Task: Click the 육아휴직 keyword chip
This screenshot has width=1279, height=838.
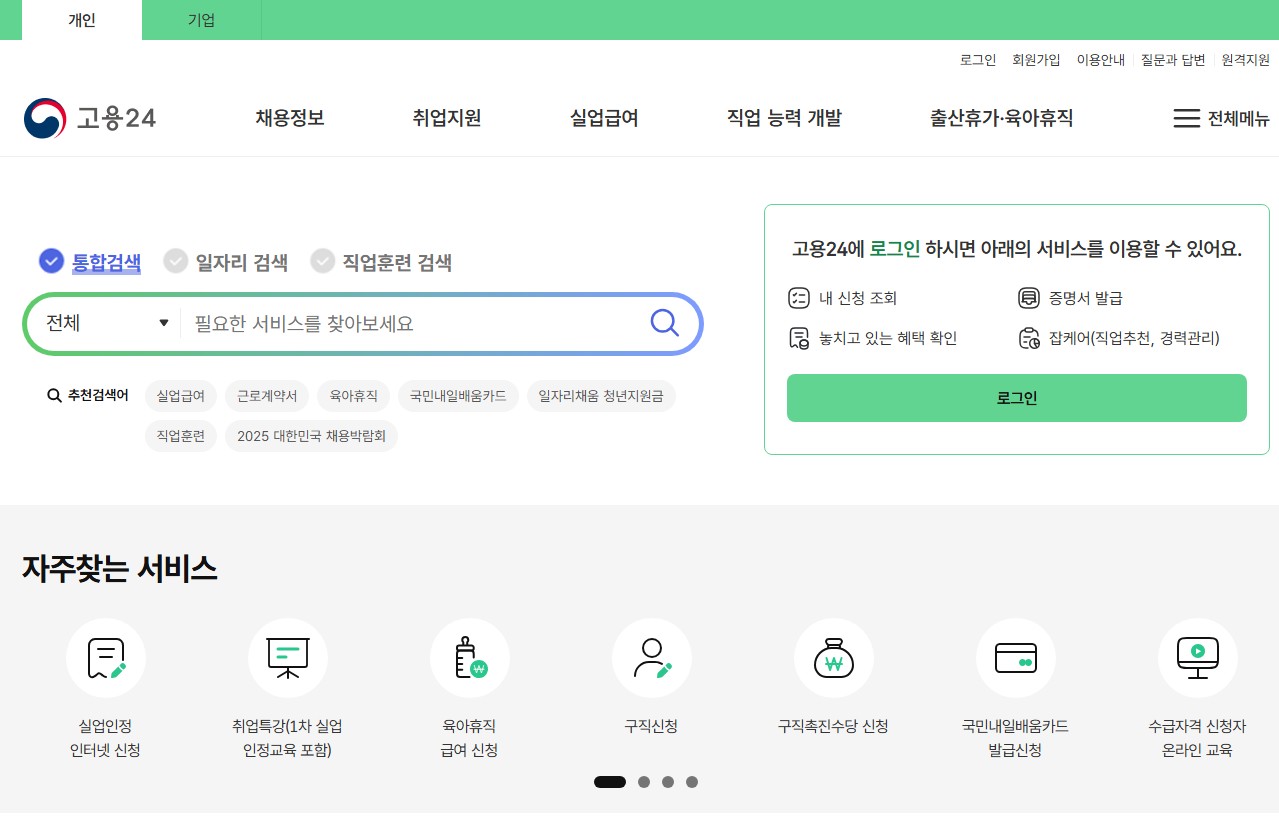Action: pos(353,396)
